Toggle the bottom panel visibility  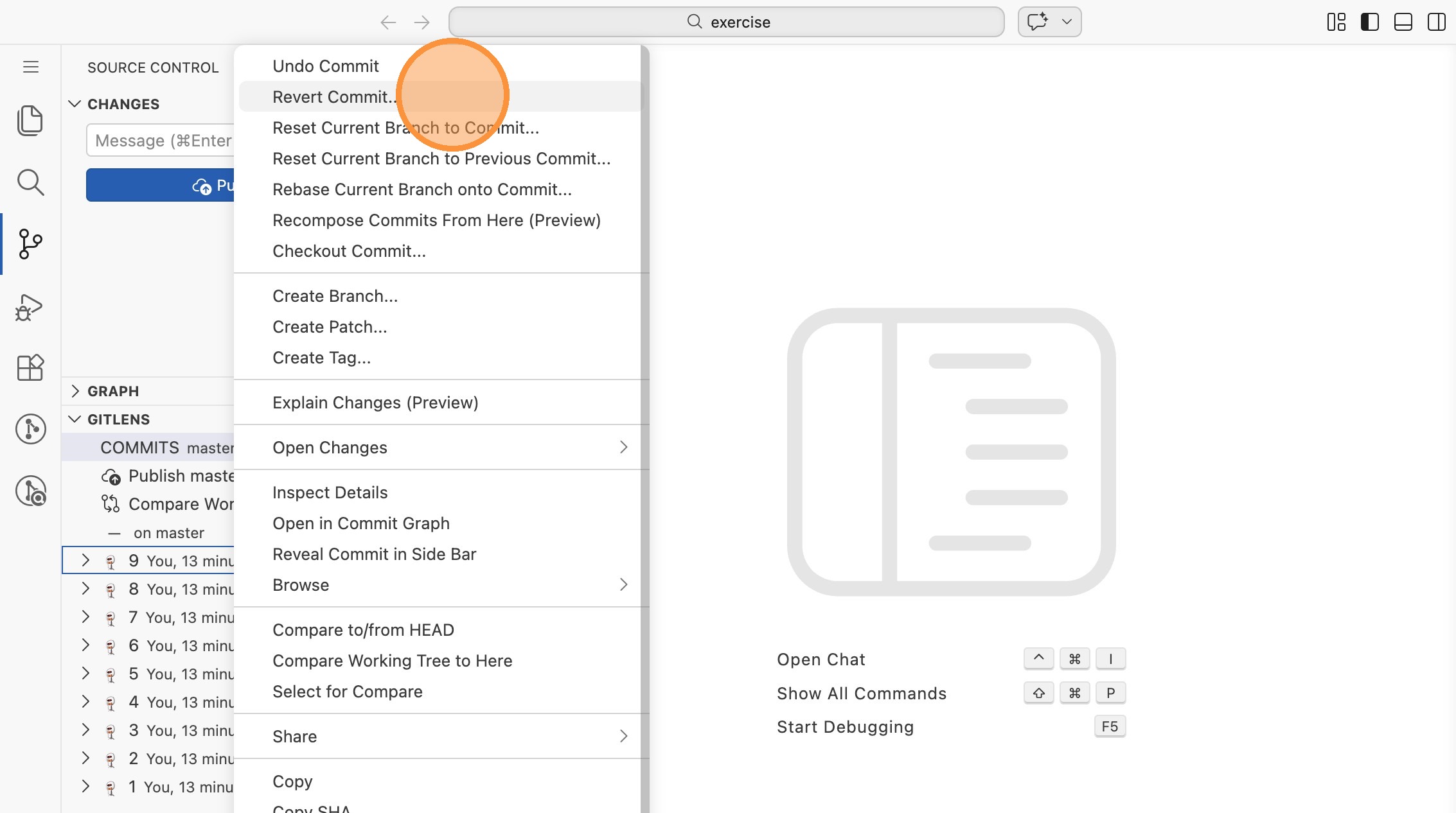pos(1403,22)
